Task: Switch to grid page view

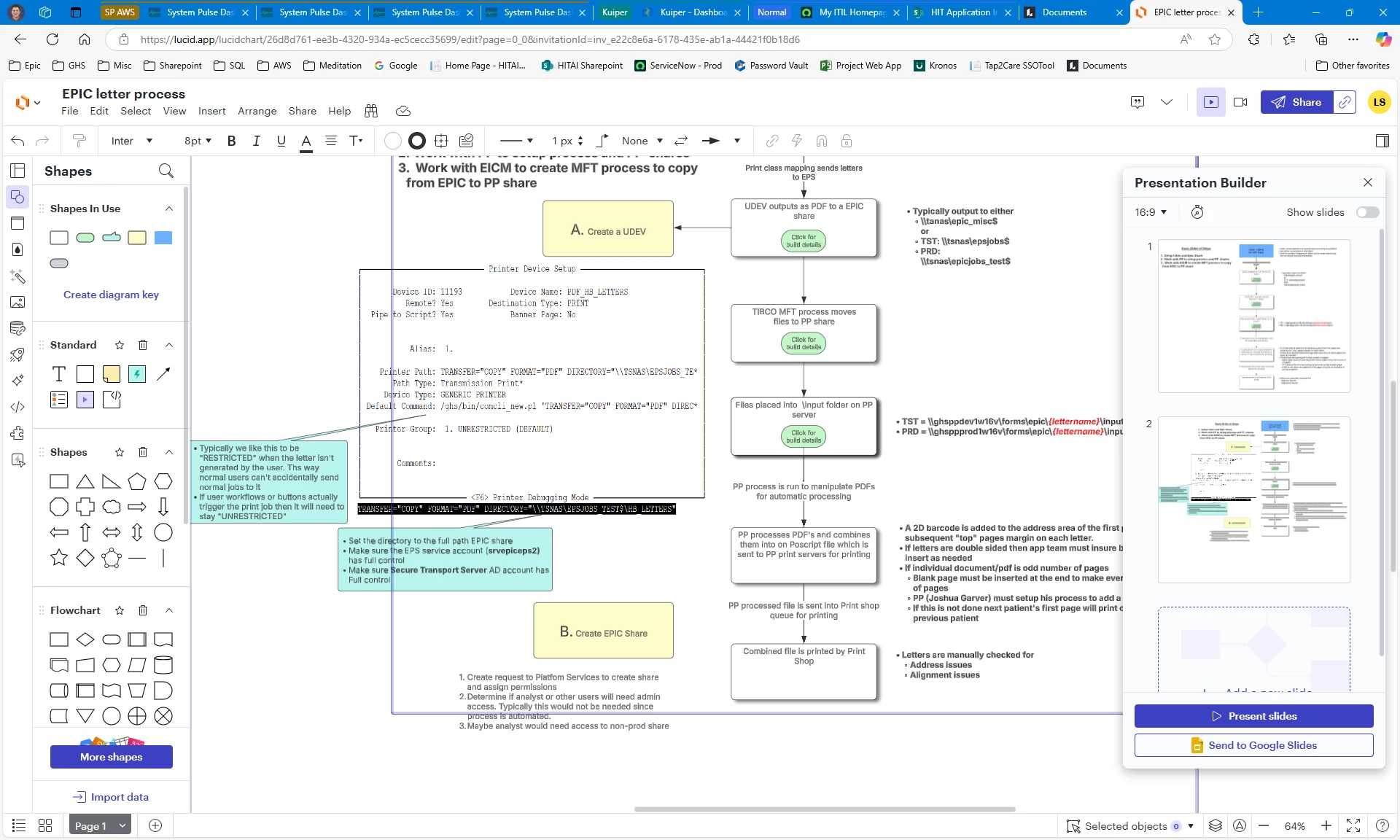Action: [45, 825]
